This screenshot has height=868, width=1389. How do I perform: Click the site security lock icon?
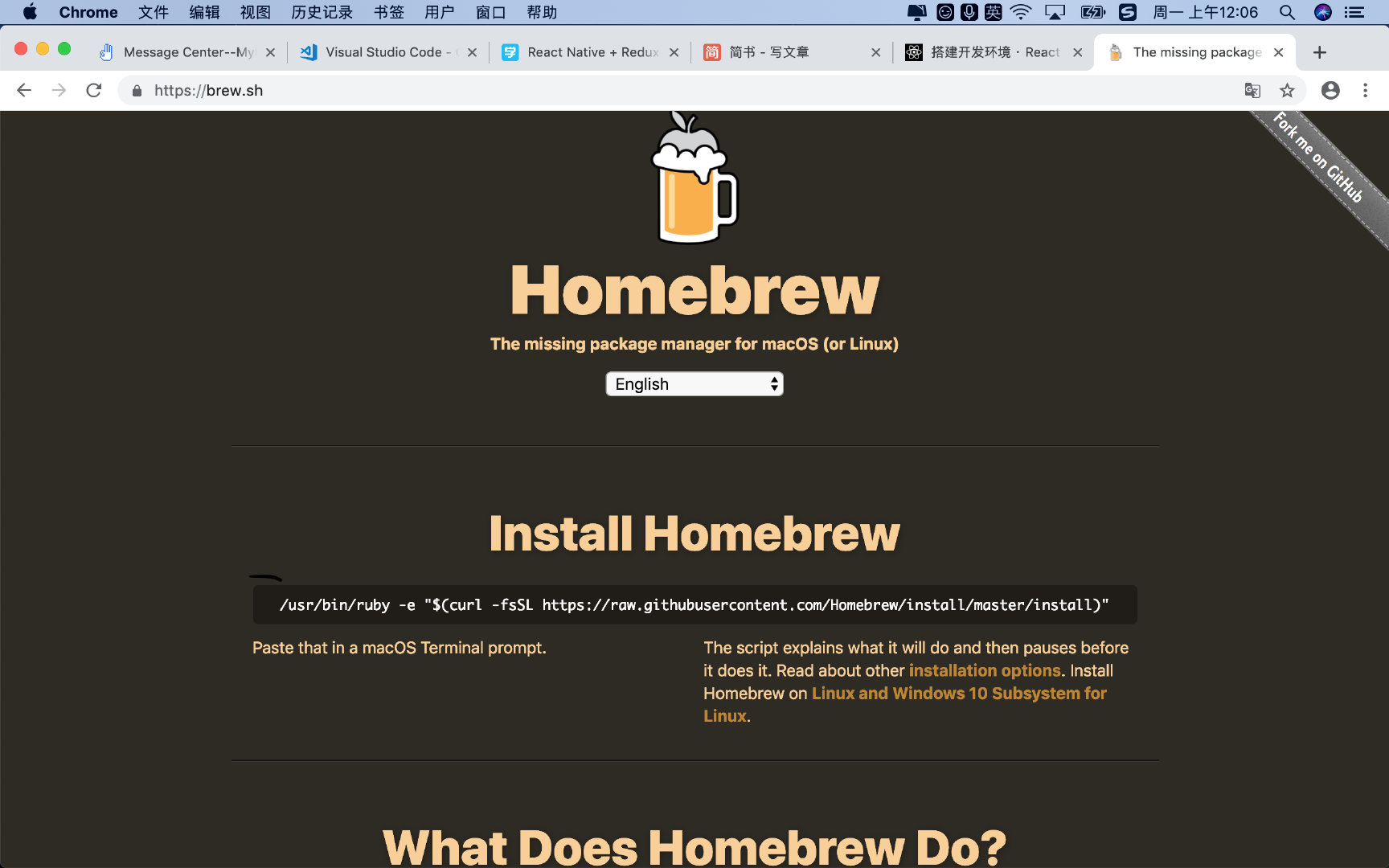(137, 91)
